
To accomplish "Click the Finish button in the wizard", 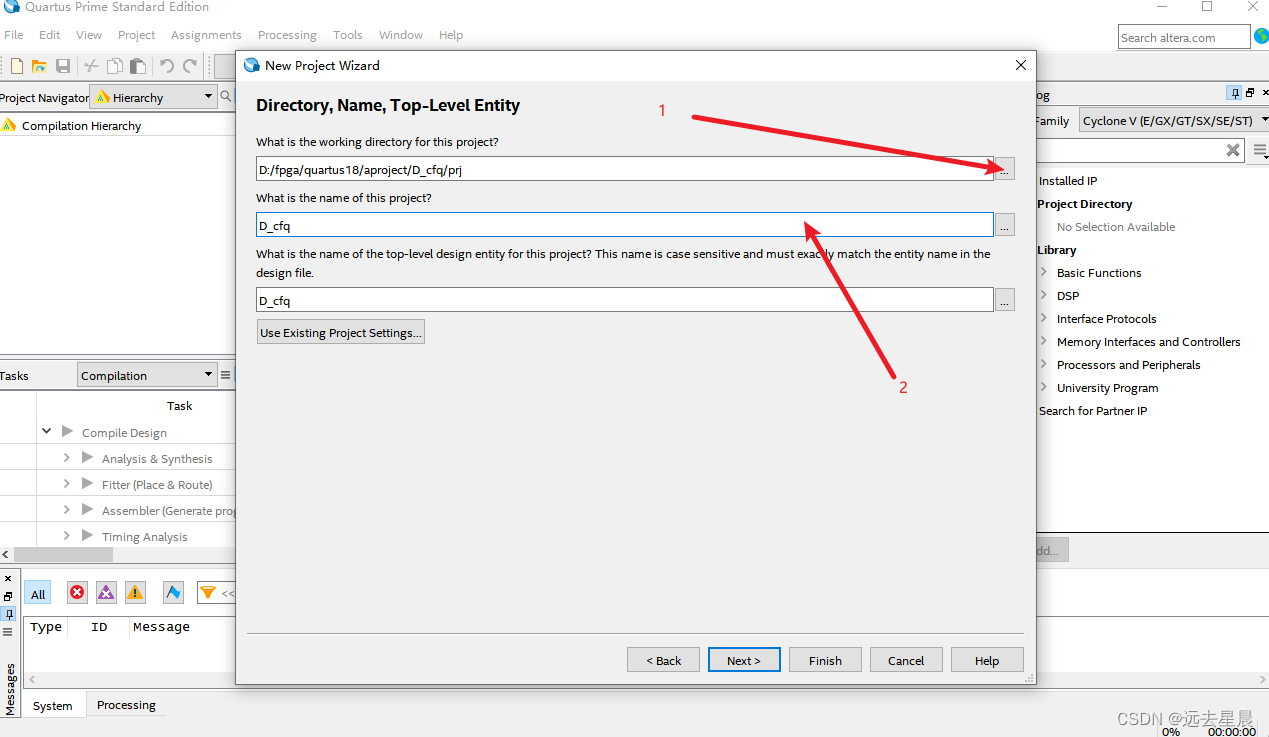I will pos(825,660).
